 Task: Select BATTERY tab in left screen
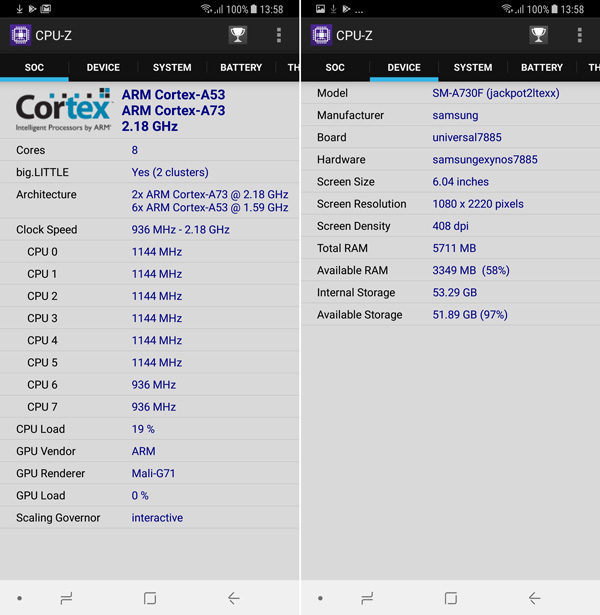241,68
